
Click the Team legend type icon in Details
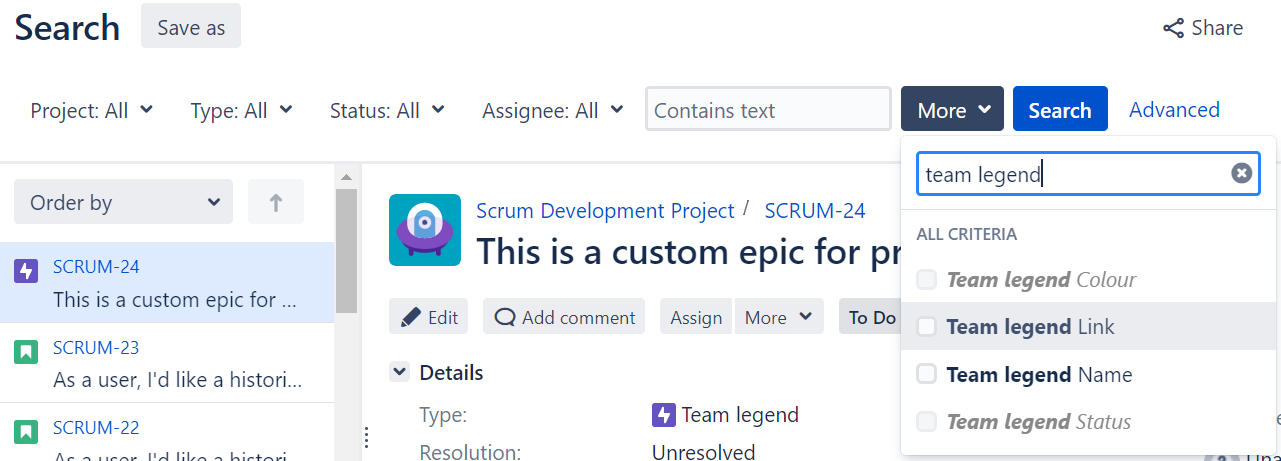tap(664, 414)
